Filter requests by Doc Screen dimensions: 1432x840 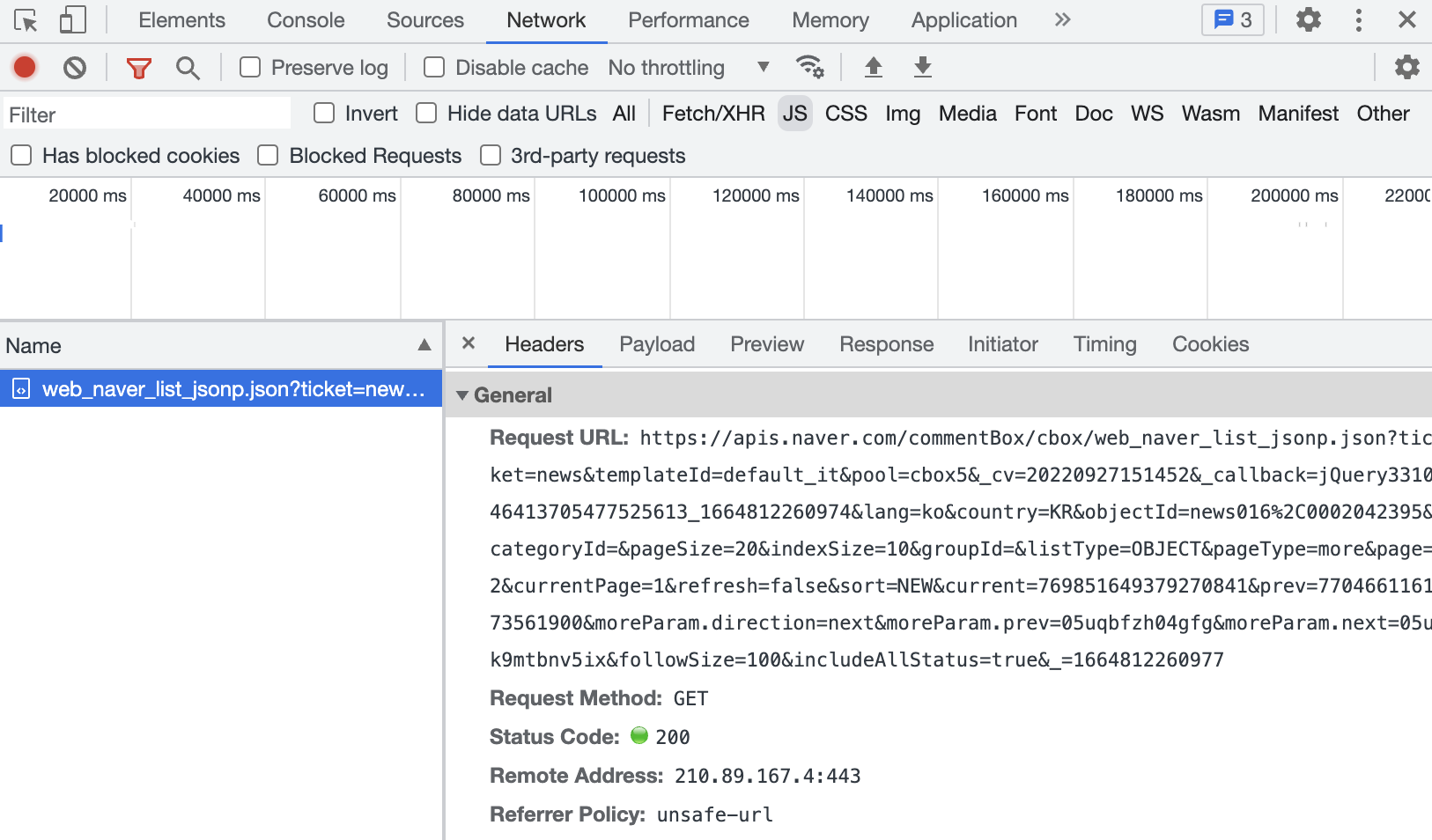click(1094, 113)
